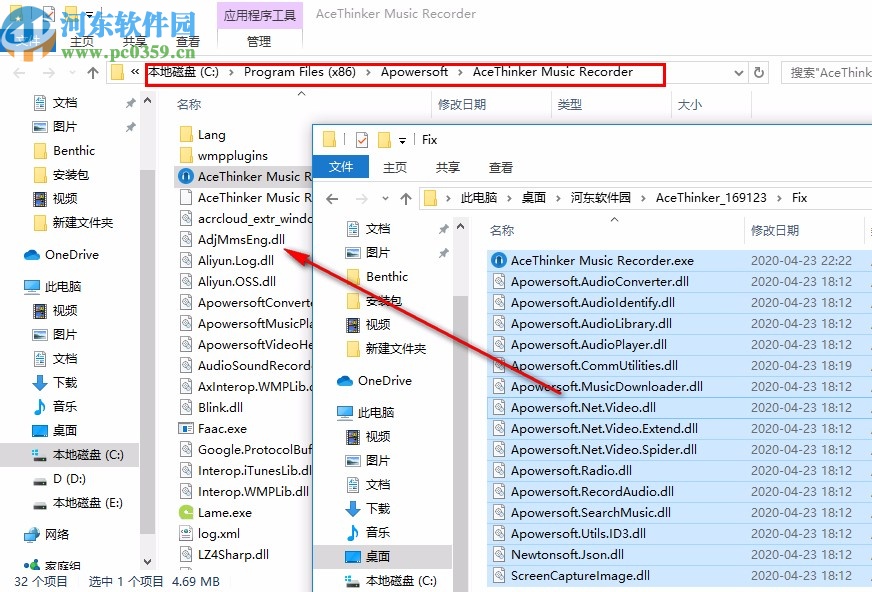
Task: Select Apowersoft.AudioIdentify.dll file
Action: (x=593, y=303)
